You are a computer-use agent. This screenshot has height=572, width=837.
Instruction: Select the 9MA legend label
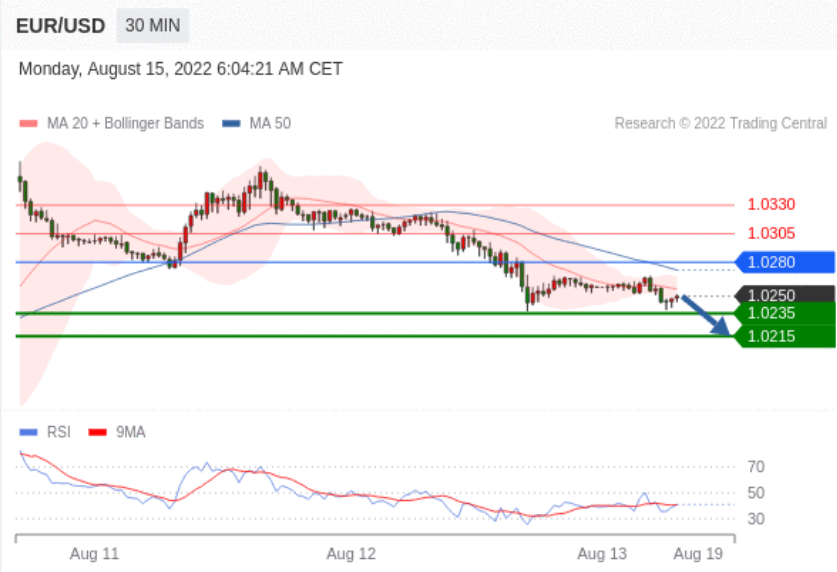(131, 432)
